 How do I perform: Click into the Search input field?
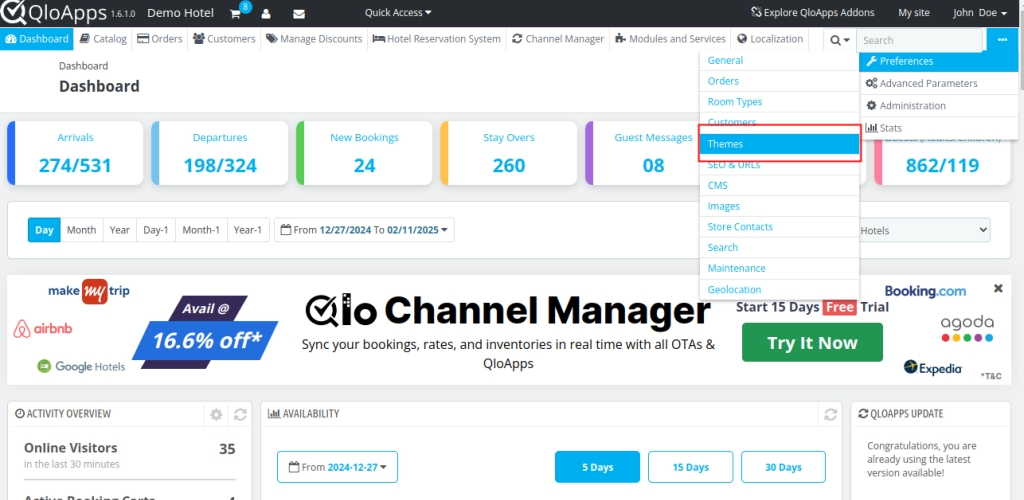(x=920, y=40)
